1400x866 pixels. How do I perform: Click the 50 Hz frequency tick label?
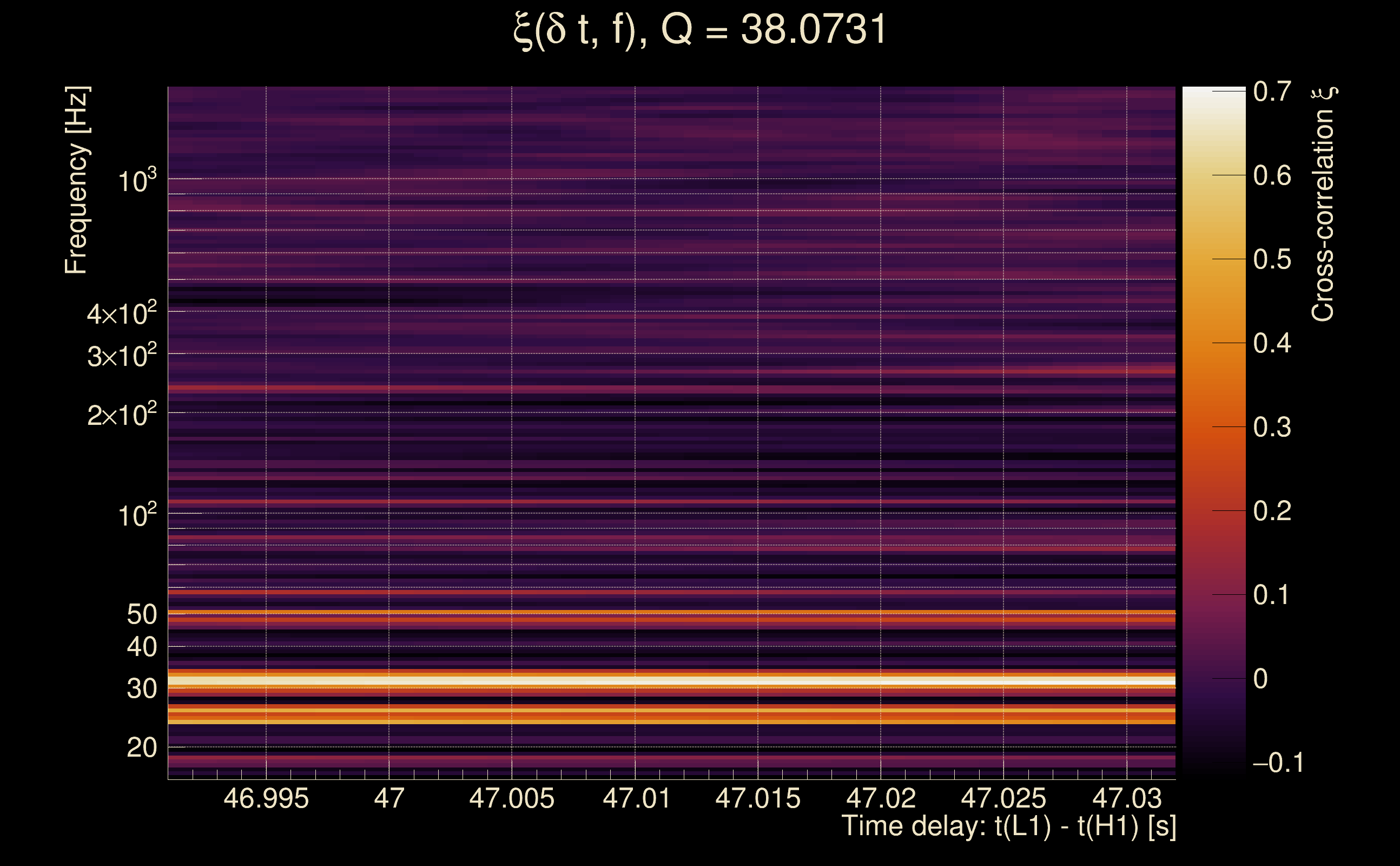pyautogui.click(x=141, y=614)
